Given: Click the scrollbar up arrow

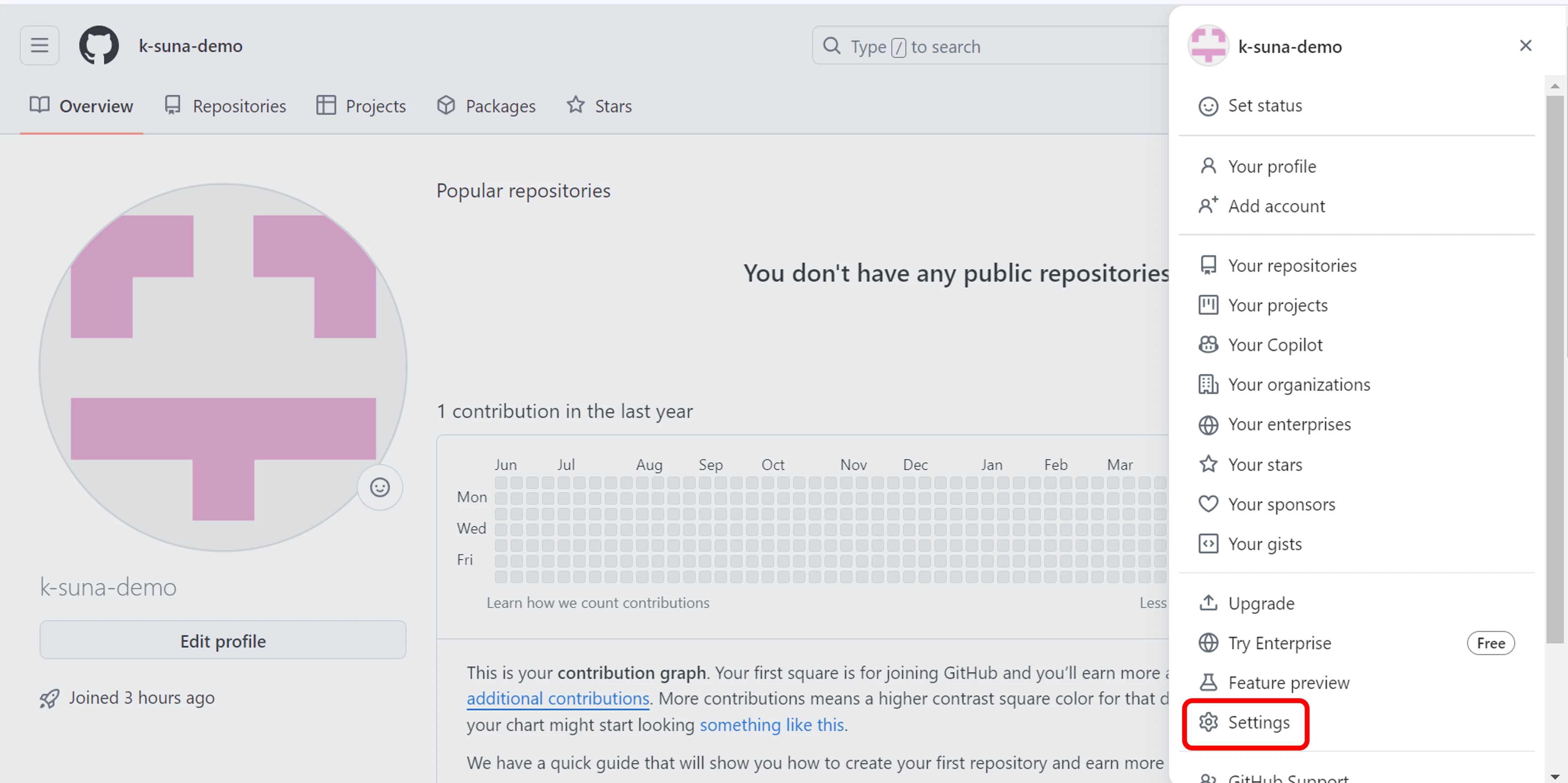Looking at the screenshot, I should point(1555,86).
